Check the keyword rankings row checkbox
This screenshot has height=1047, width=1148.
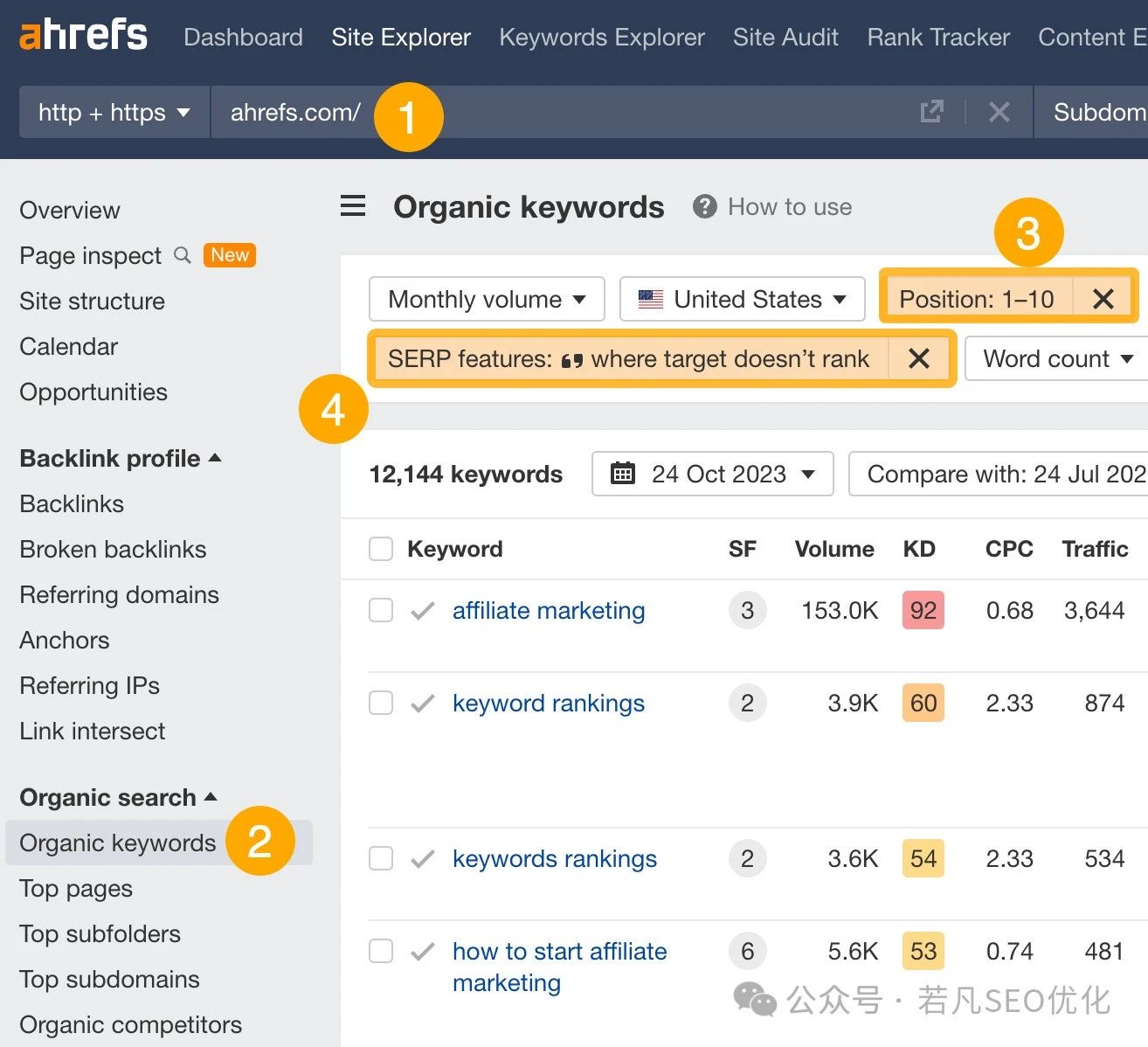[x=381, y=703]
